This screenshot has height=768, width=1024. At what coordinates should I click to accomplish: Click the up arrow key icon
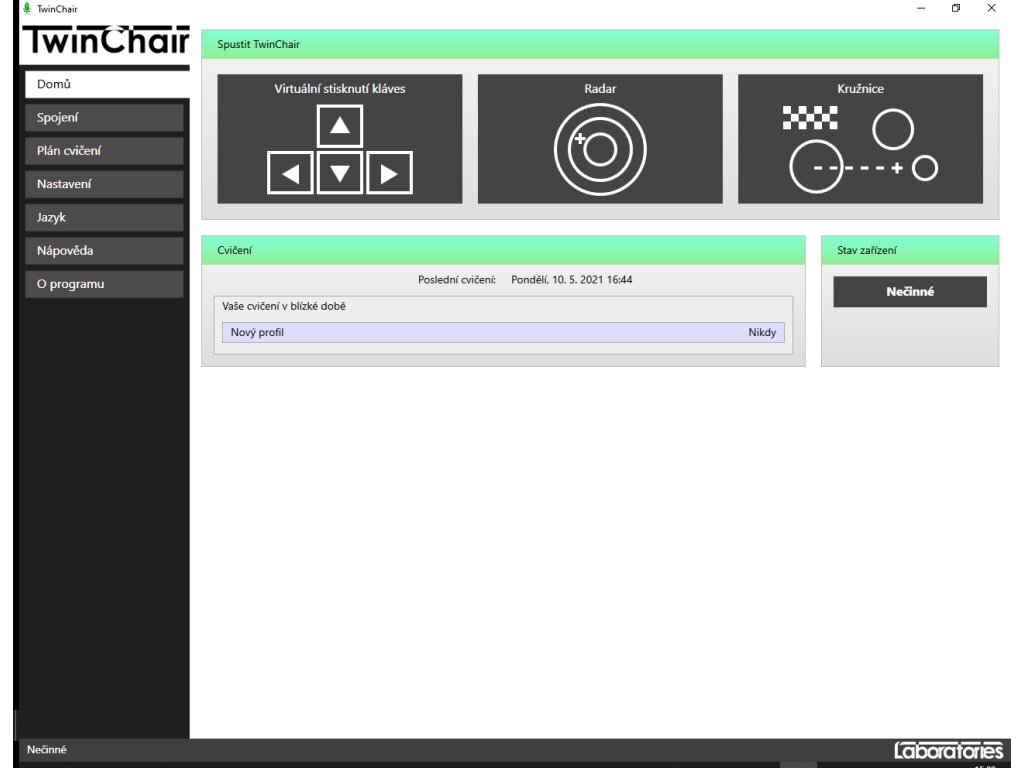point(340,125)
